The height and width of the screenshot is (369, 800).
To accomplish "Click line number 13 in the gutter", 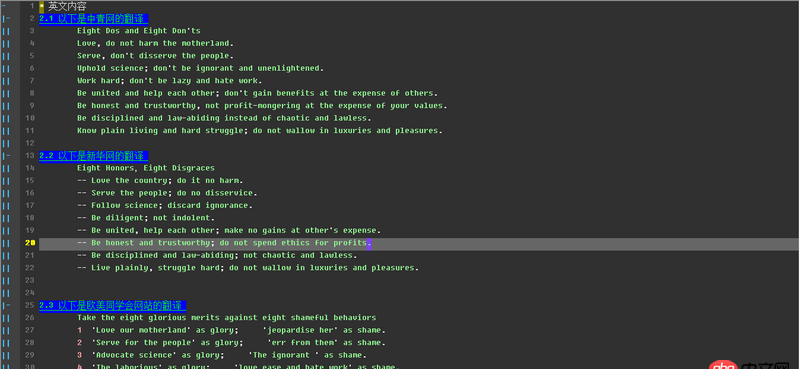I will tap(30, 156).
